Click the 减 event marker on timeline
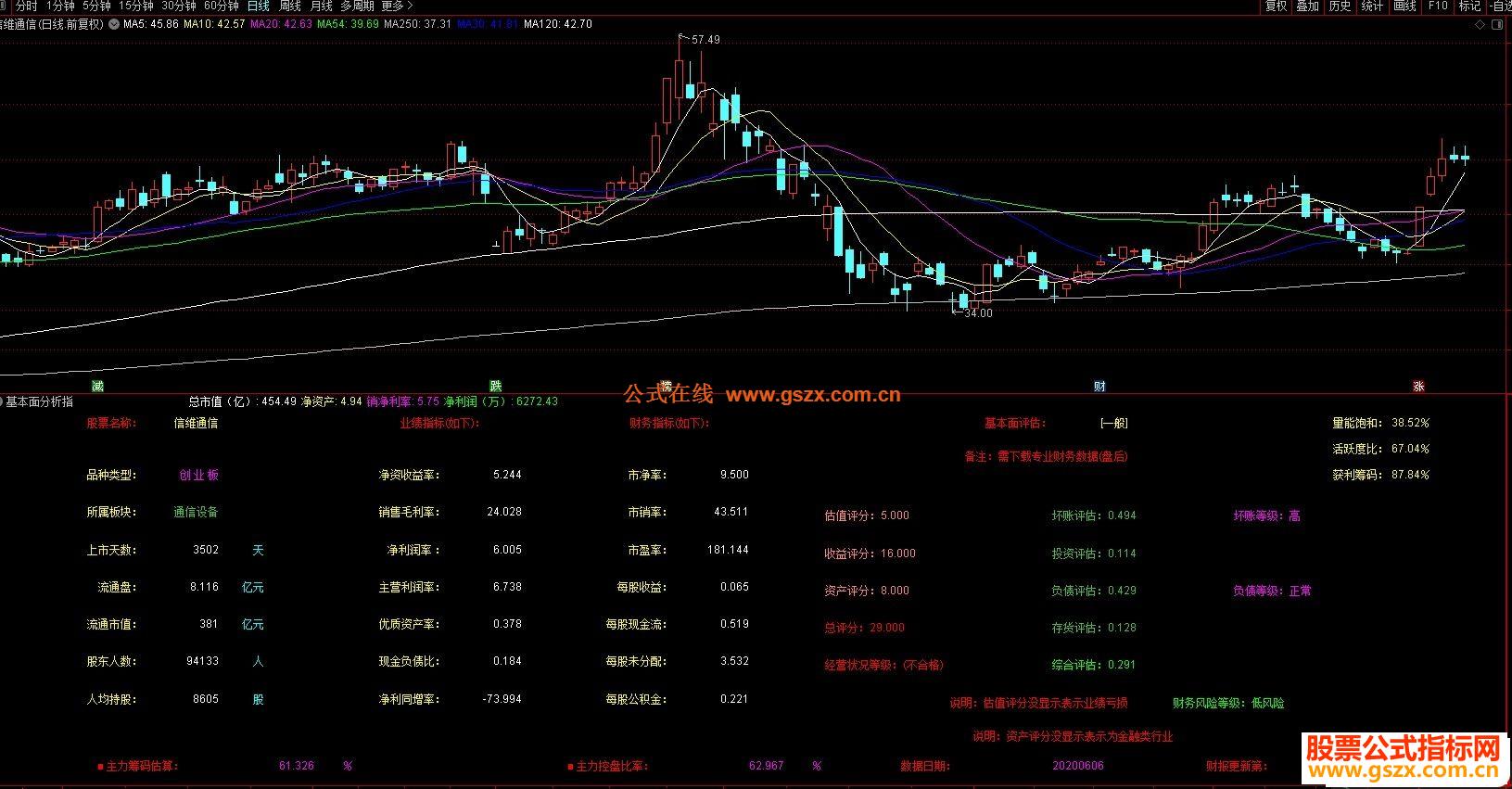Image resolution: width=1512 pixels, height=789 pixels. tap(97, 386)
